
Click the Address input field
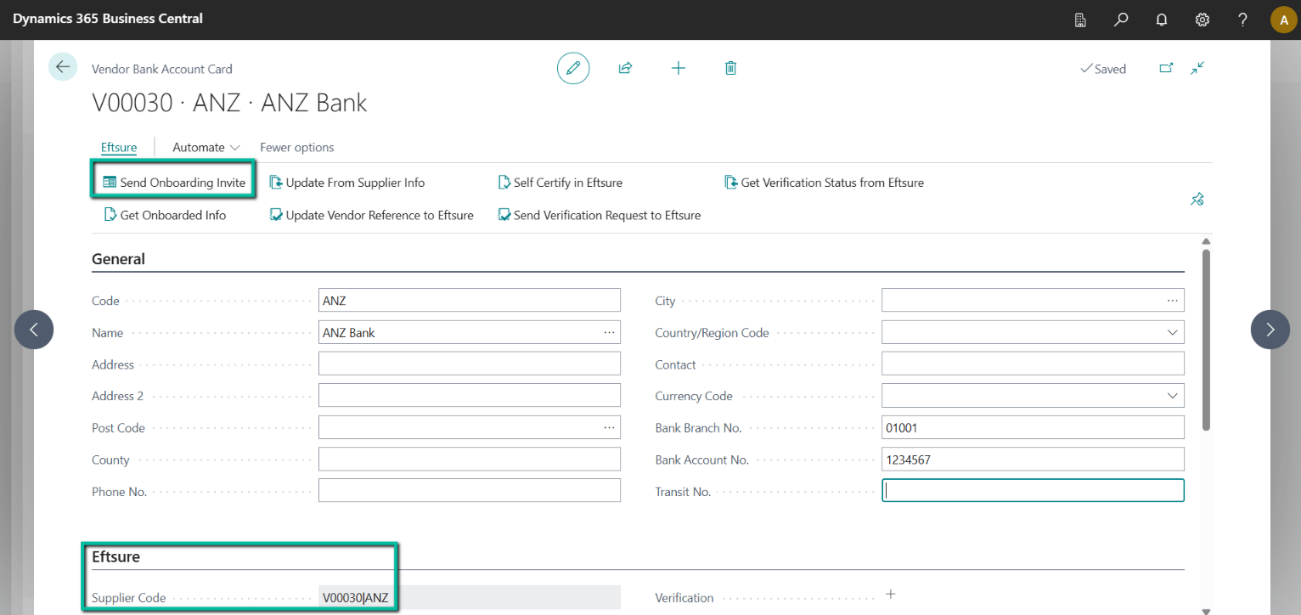469,364
